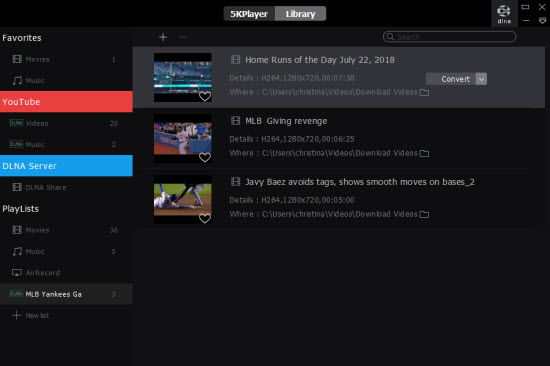Expand the Convert dropdown arrow

pos(481,79)
